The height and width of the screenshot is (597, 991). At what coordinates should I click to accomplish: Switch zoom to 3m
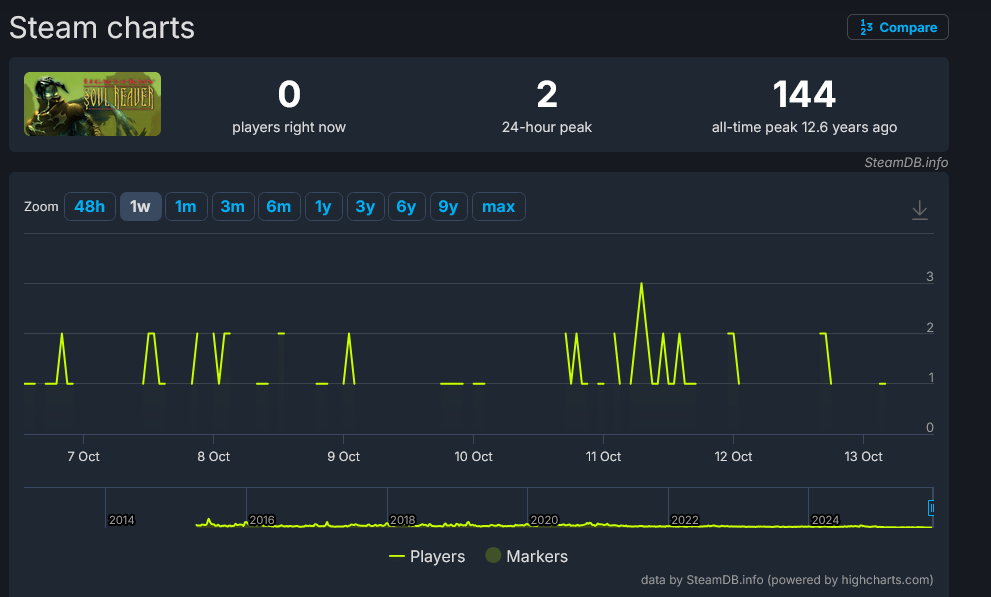[x=233, y=207]
